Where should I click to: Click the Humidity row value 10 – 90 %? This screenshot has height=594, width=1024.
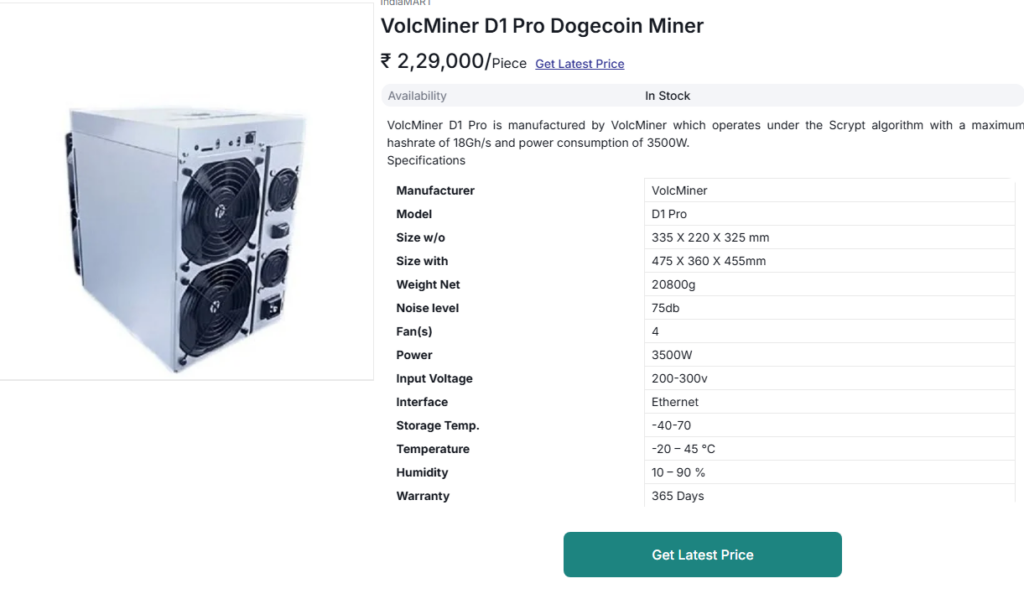680,472
